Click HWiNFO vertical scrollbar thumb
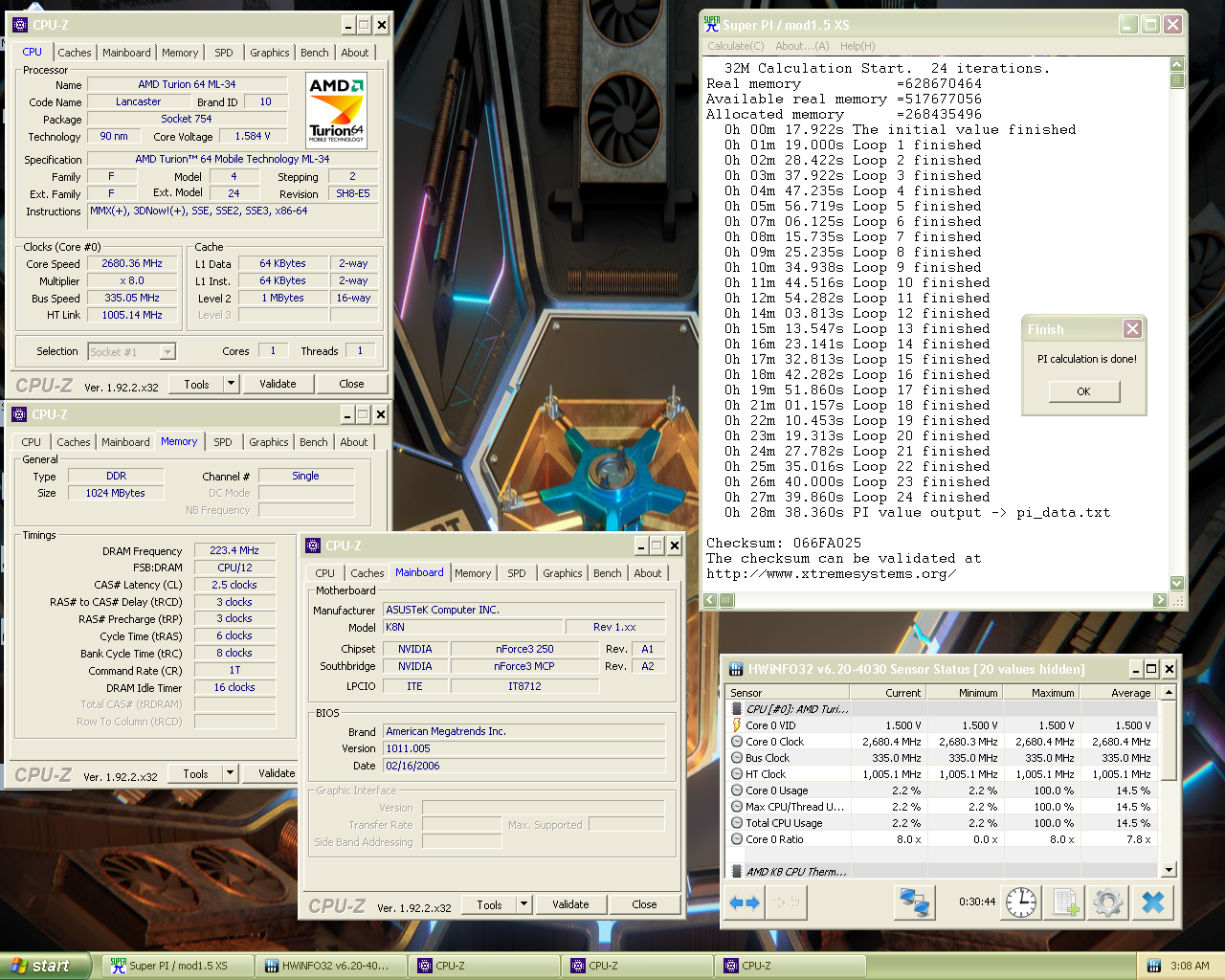The height and width of the screenshot is (980, 1225). point(1169,741)
